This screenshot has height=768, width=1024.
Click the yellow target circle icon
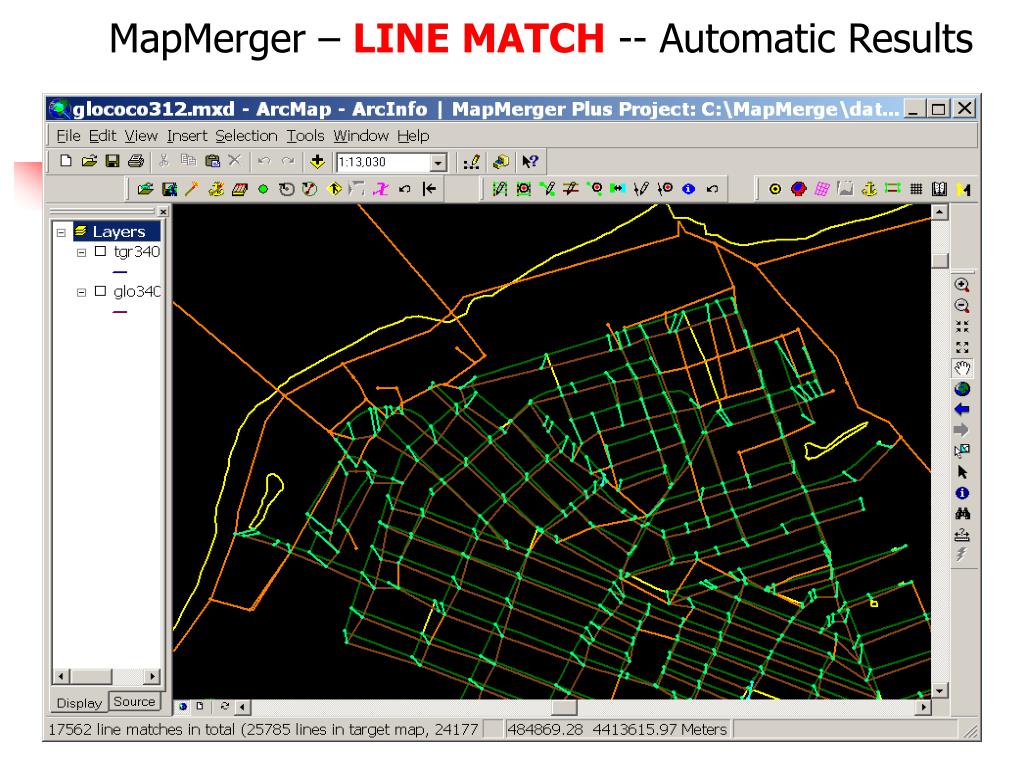point(775,189)
